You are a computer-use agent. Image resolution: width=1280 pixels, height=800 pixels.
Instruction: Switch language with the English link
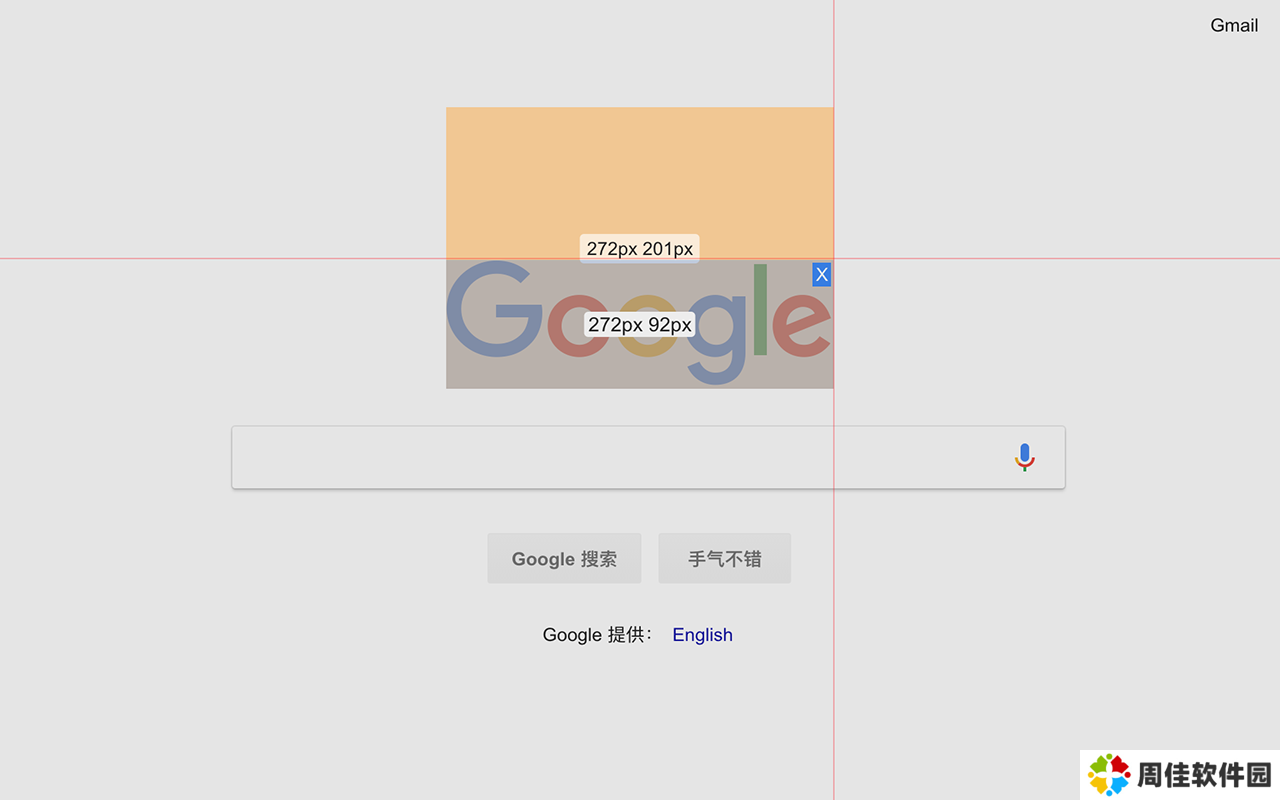click(x=702, y=635)
